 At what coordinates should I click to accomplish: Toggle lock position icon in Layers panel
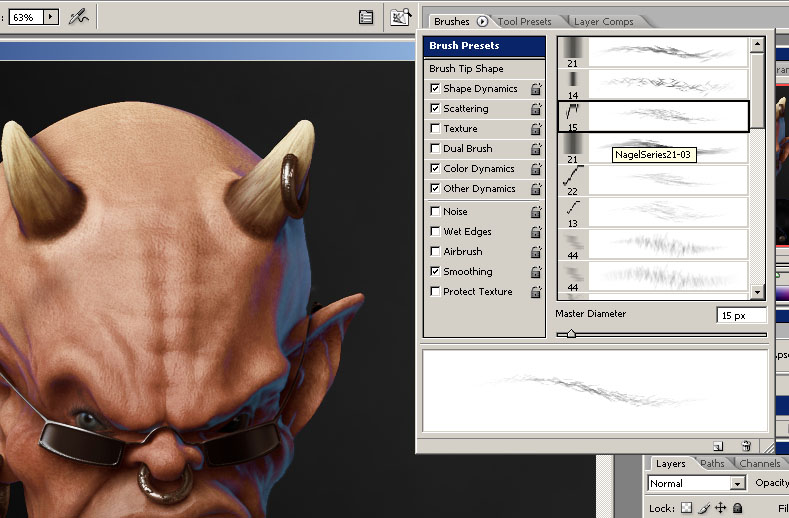(721, 508)
